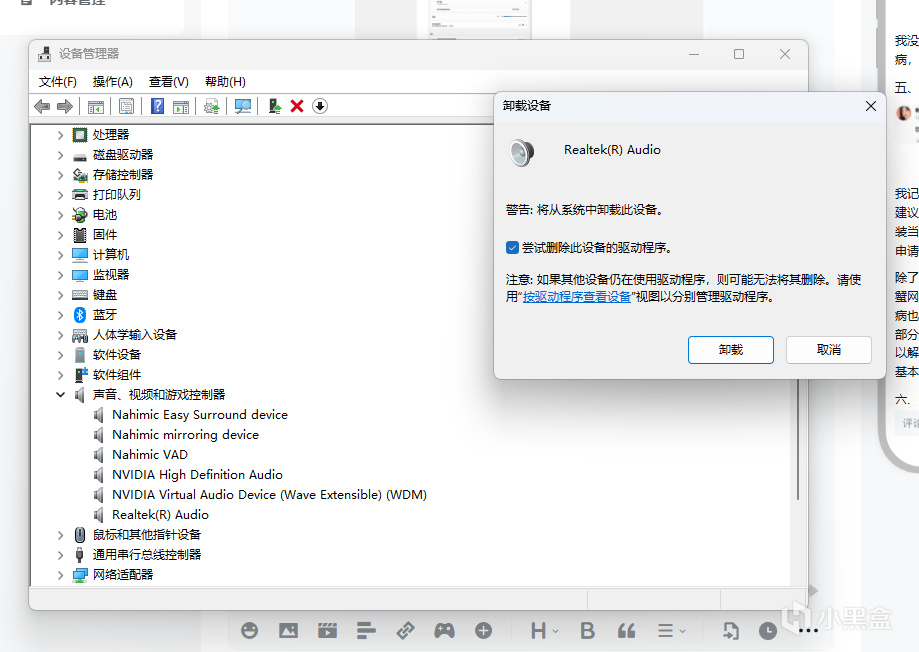Expand the 网络适配器 tree node
Screen dimensions: 919x652
[60, 575]
